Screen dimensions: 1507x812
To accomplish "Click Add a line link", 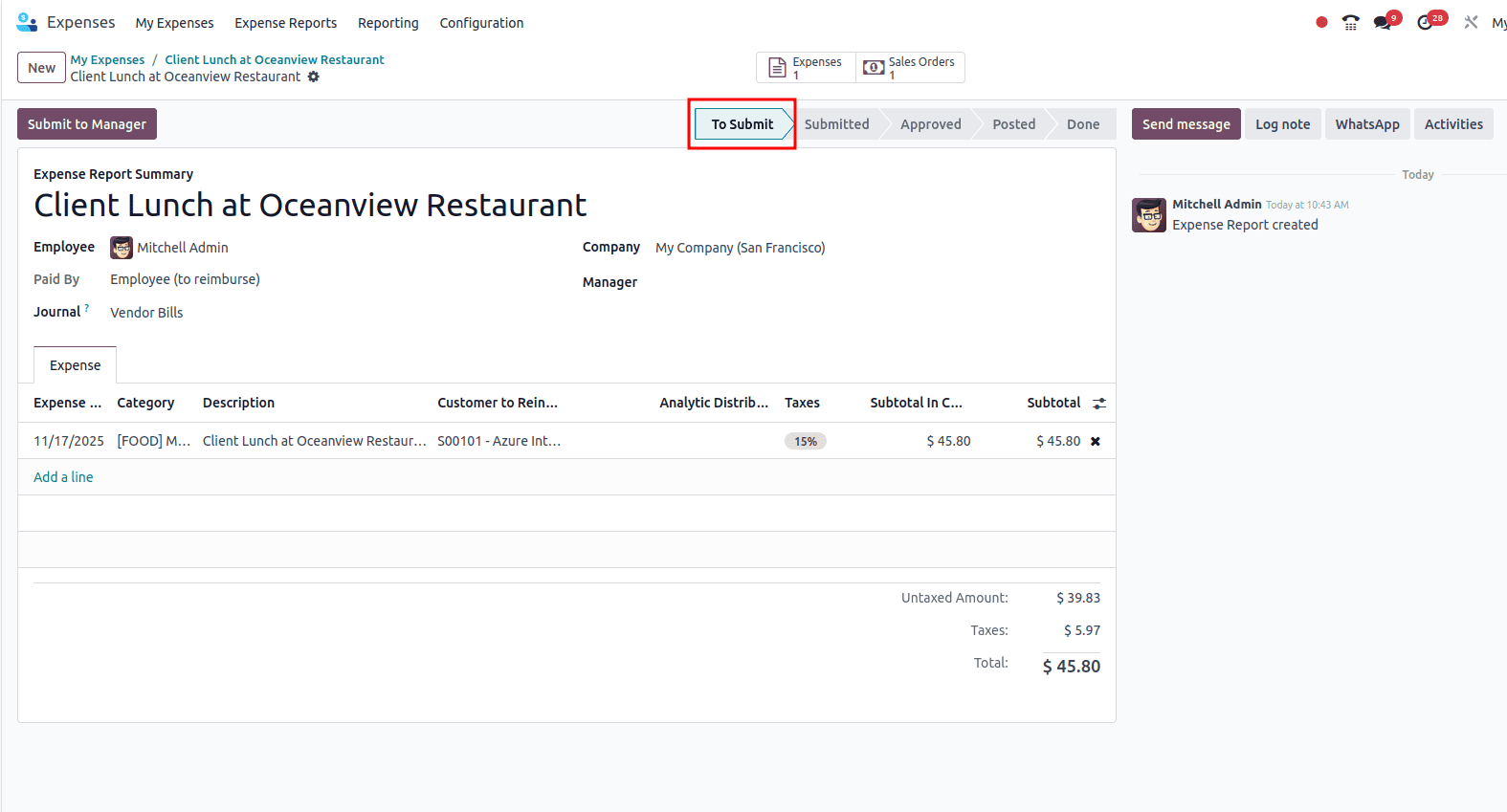I will (x=63, y=477).
